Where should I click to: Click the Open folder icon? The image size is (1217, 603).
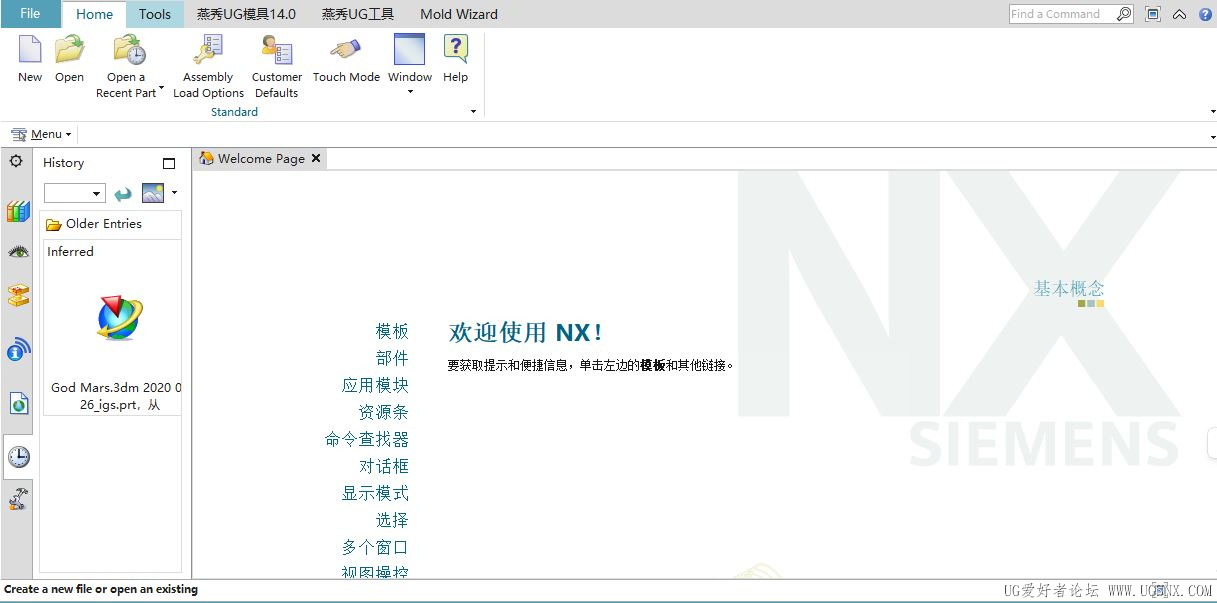pyautogui.click(x=69, y=50)
